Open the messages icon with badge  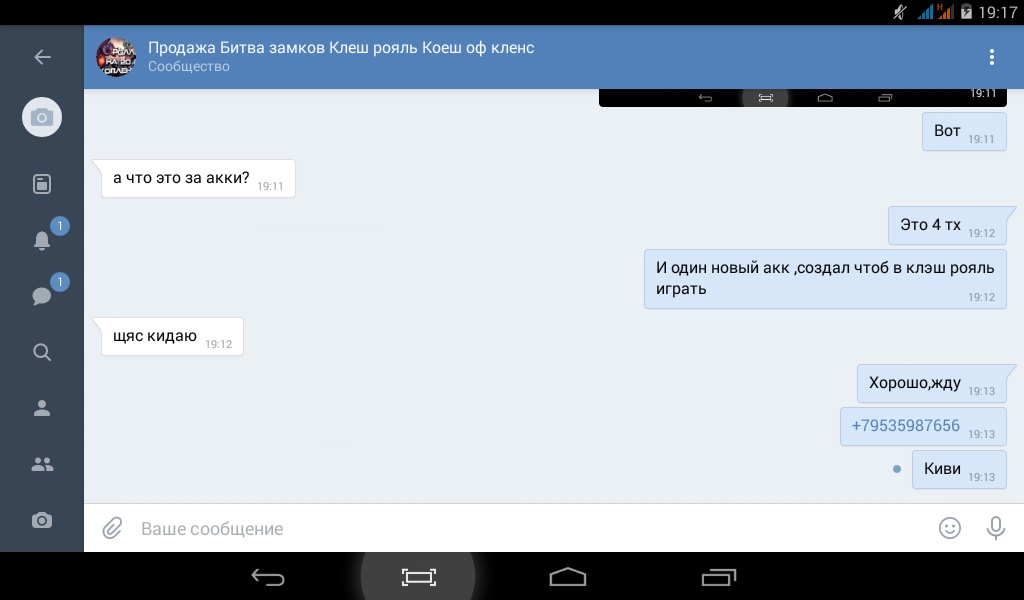tap(42, 296)
